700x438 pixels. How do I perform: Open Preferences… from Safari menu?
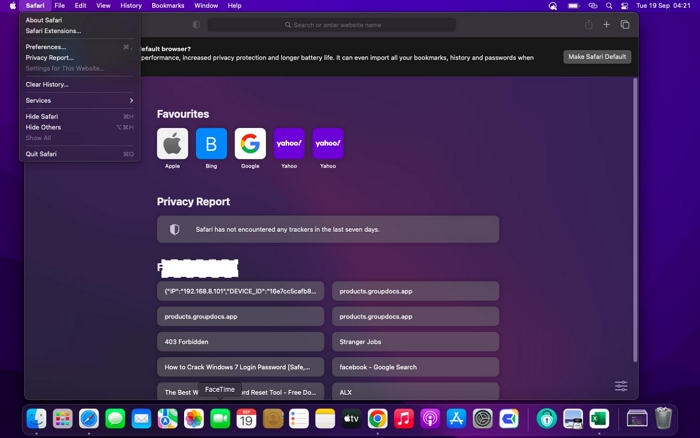pyautogui.click(x=79, y=47)
